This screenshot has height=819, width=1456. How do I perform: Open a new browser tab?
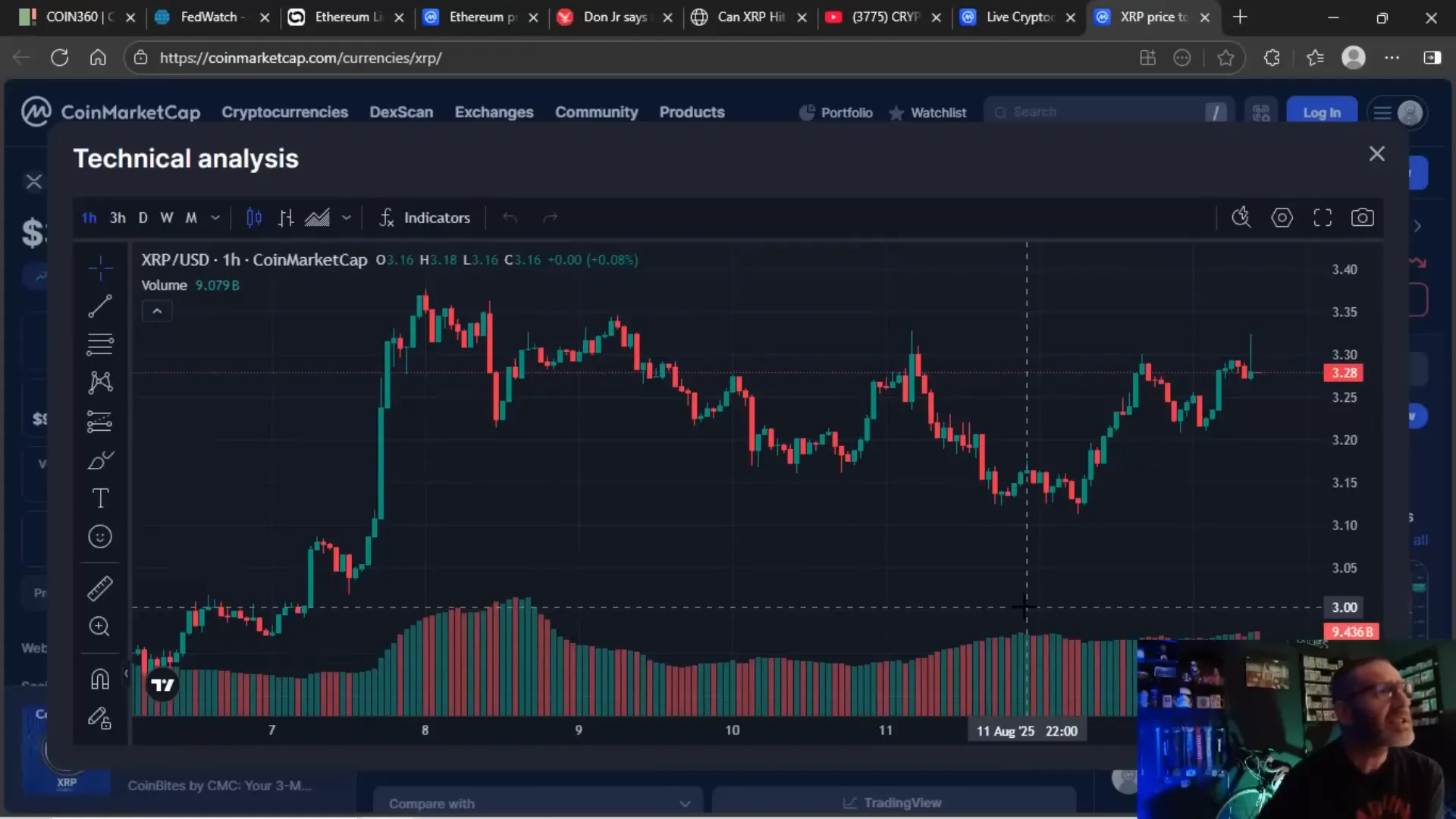point(1240,17)
